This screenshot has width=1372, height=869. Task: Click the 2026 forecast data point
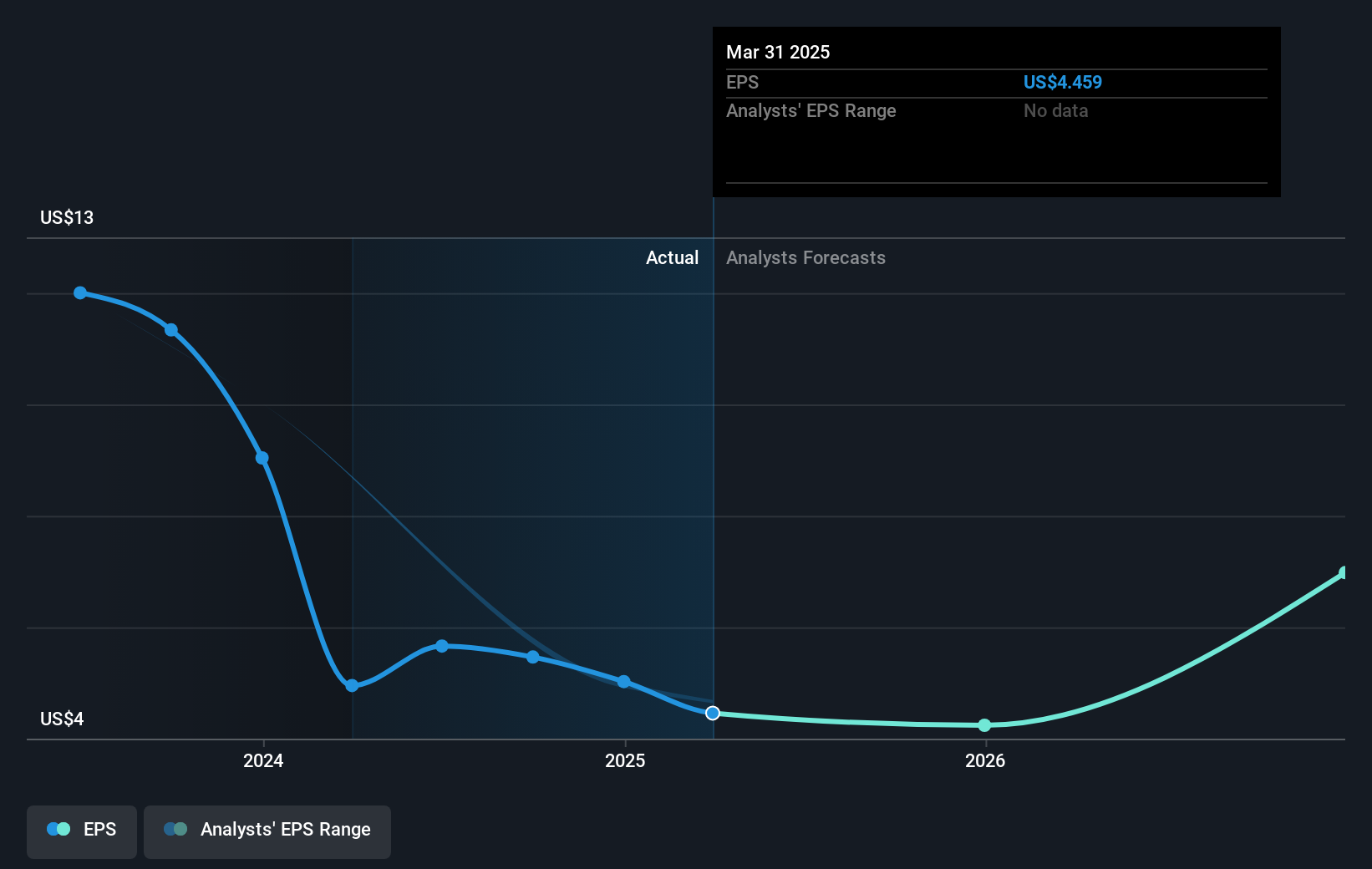984,724
